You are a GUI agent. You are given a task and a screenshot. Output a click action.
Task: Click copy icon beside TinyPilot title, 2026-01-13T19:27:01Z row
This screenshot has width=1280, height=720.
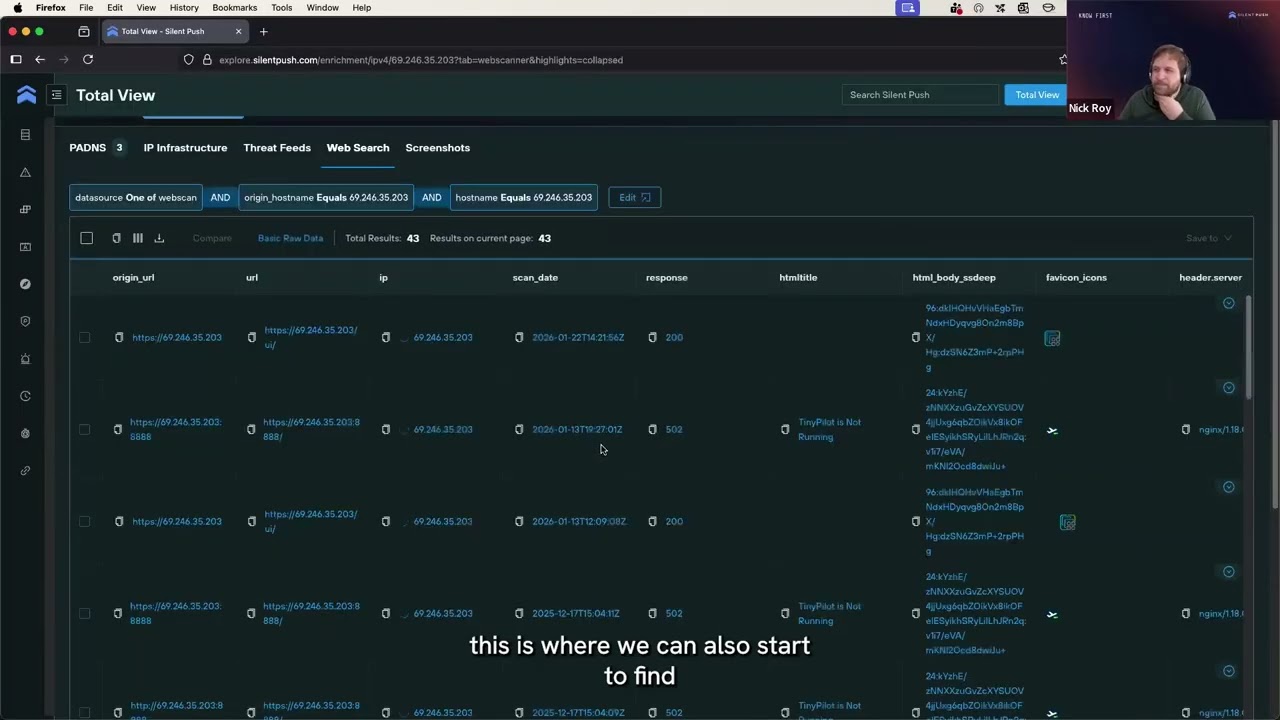785,430
